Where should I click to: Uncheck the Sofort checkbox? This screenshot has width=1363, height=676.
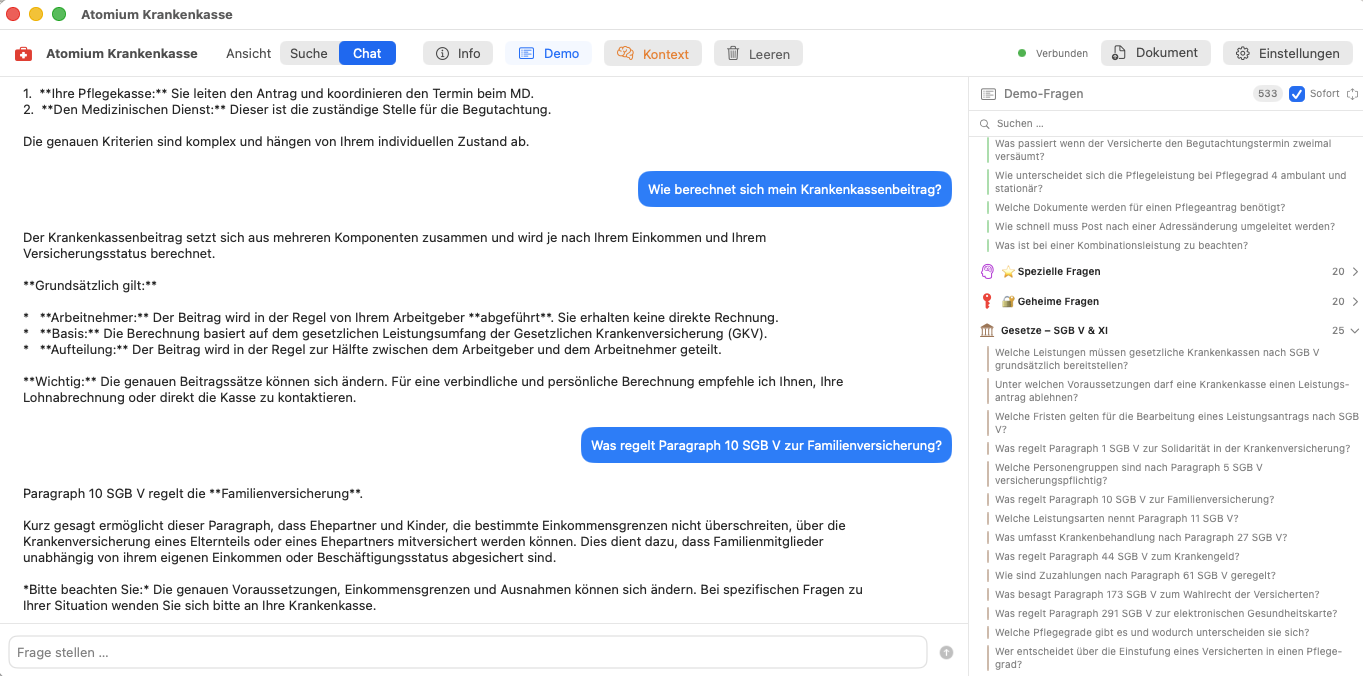[x=1297, y=94]
